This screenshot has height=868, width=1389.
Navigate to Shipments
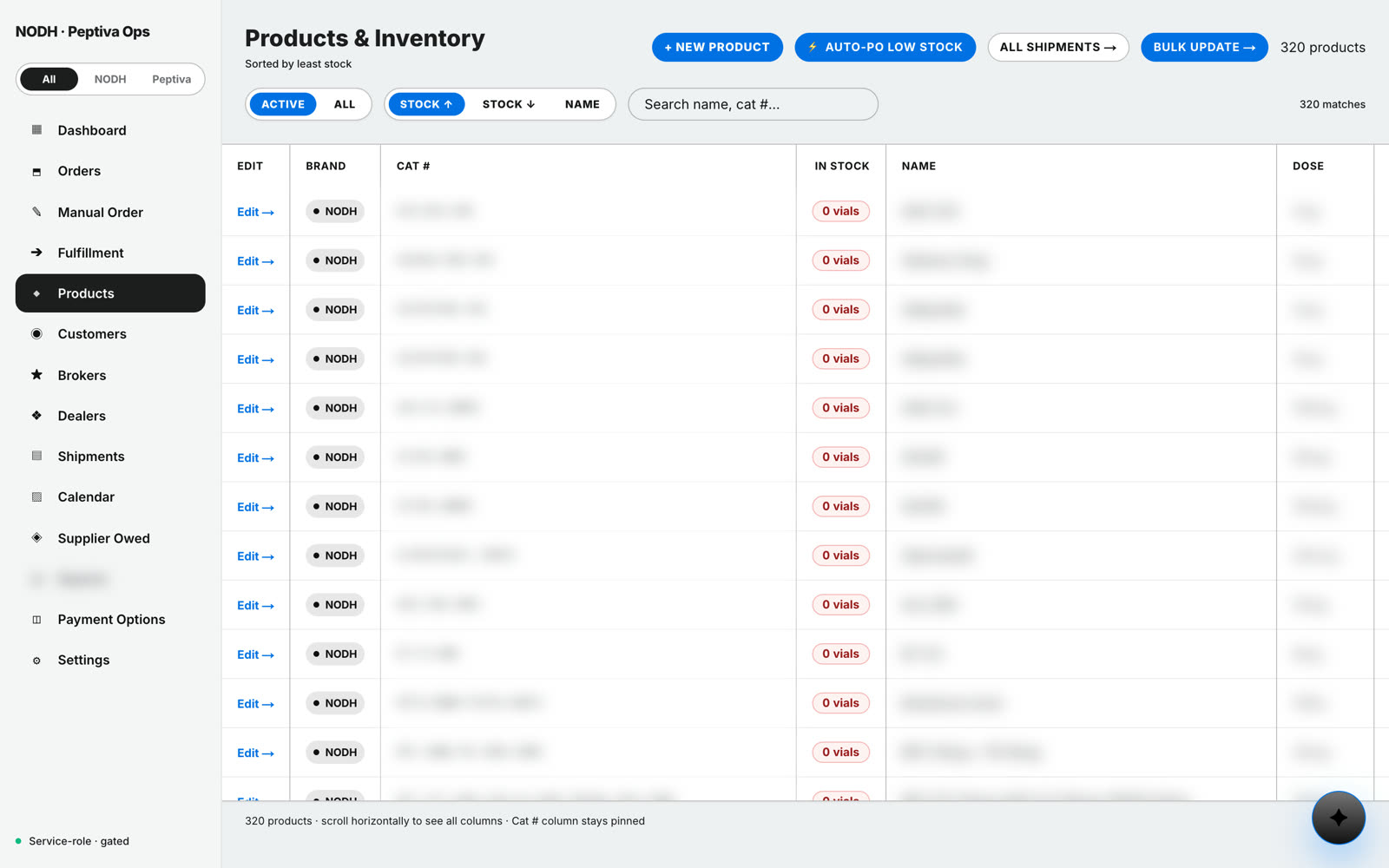click(x=110, y=457)
